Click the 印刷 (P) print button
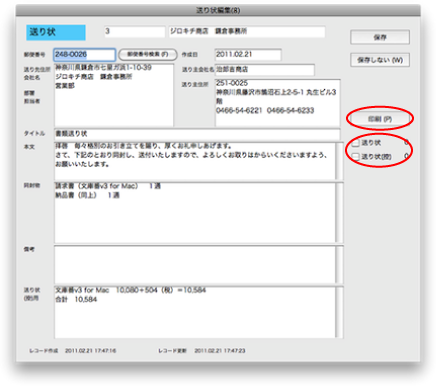The image size is (437, 386). pos(380,119)
